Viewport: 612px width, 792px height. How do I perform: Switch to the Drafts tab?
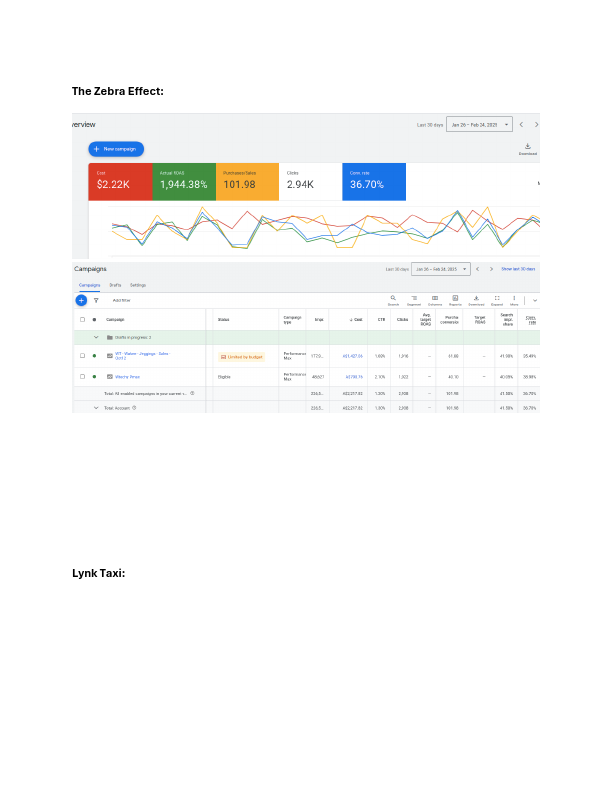(x=115, y=285)
